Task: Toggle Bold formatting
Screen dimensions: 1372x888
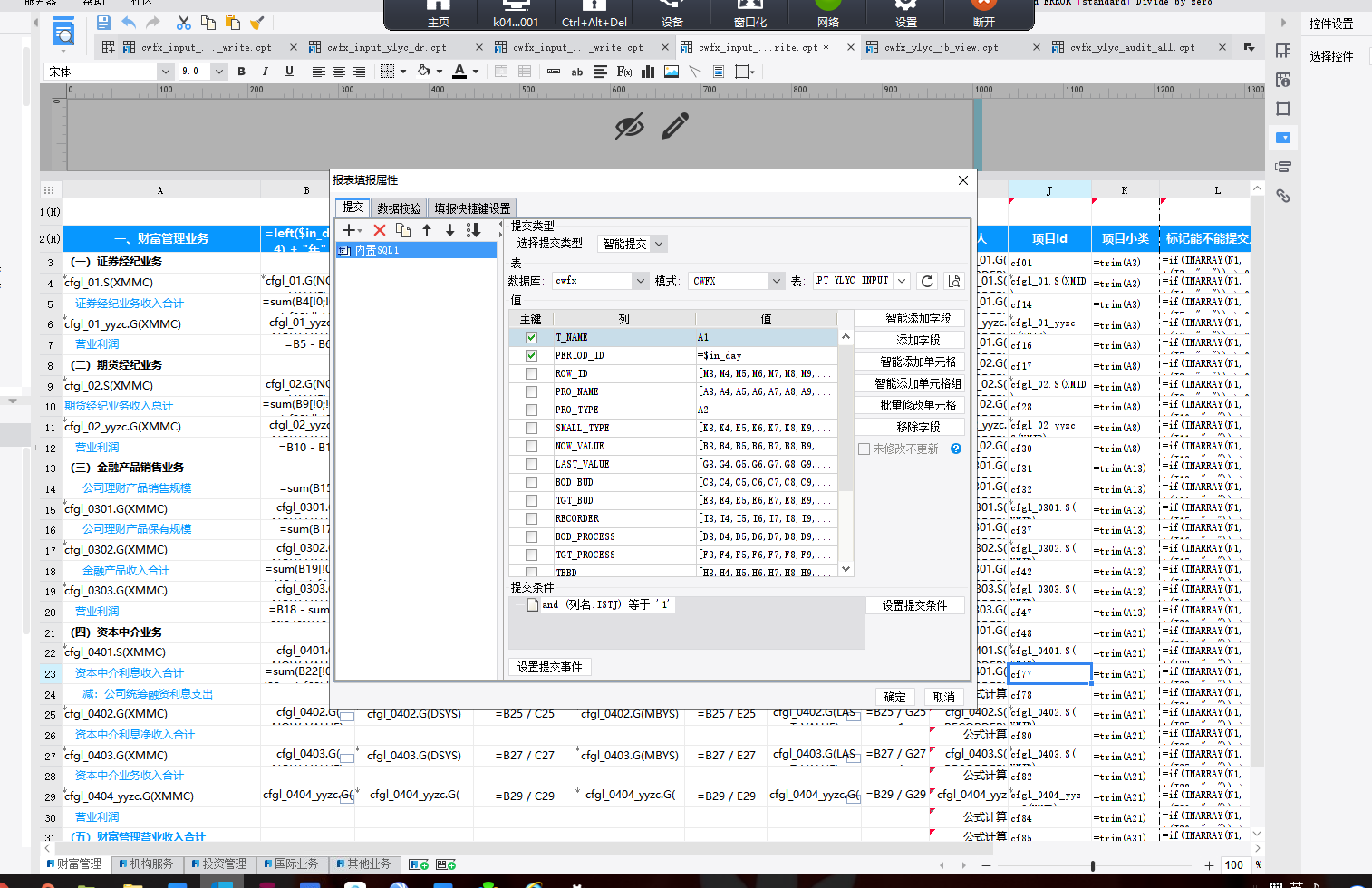Action: point(241,71)
